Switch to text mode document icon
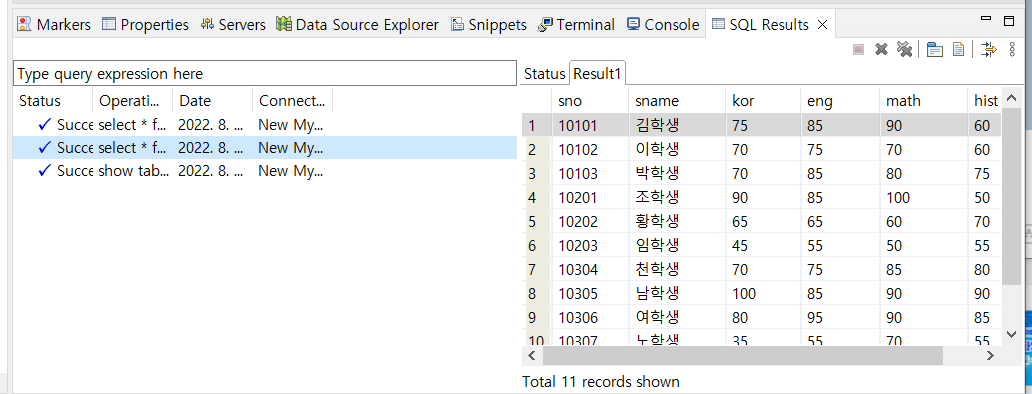Viewport: 1032px width, 394px height. (x=958, y=49)
